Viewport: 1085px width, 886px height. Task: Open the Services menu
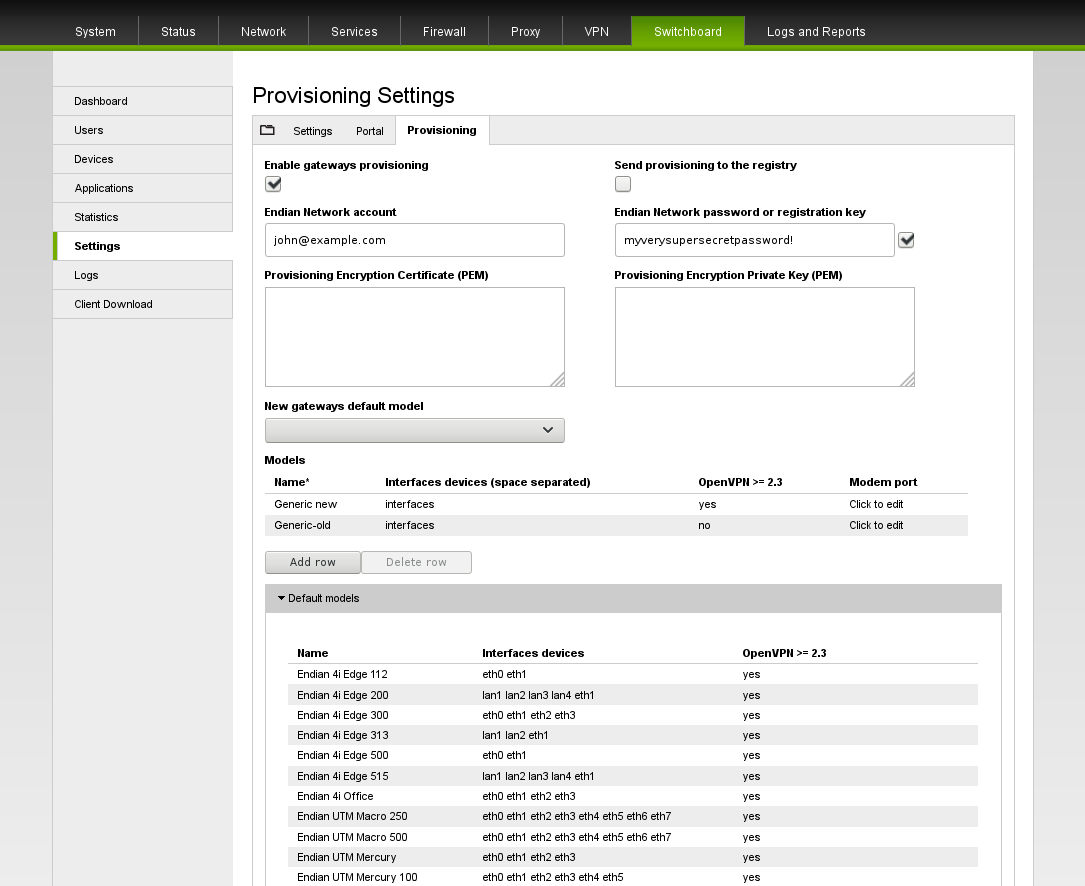click(354, 32)
